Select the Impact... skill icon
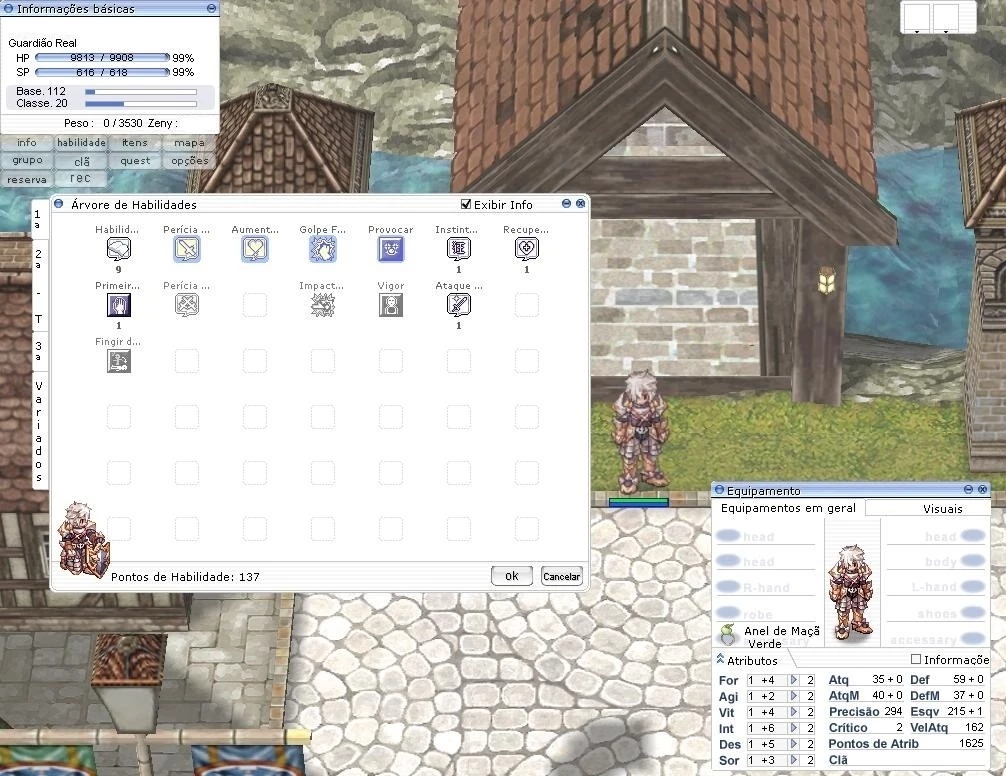The width and height of the screenshot is (1006, 776). (x=323, y=305)
